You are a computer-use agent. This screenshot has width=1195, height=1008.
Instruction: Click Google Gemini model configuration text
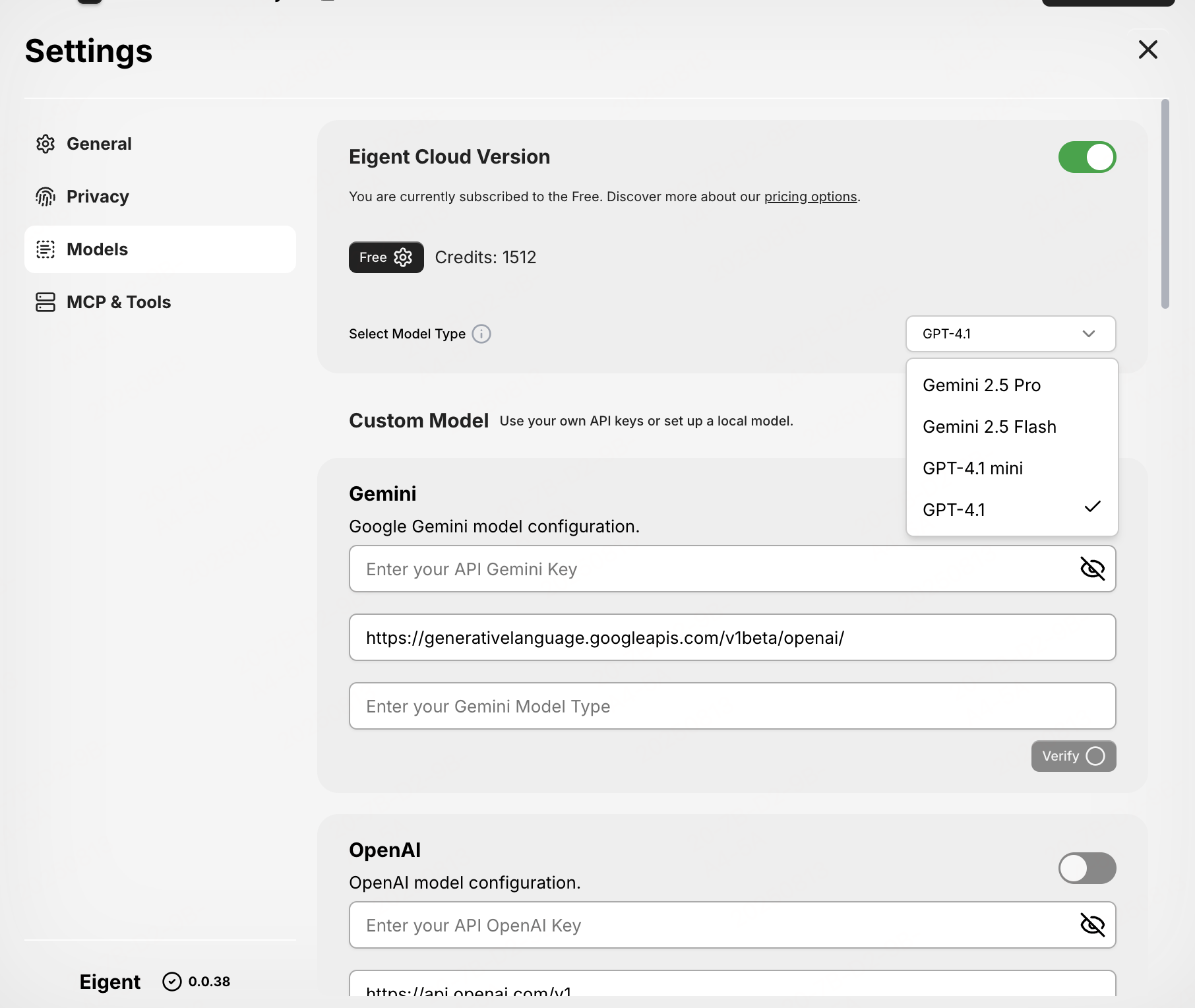click(x=494, y=526)
